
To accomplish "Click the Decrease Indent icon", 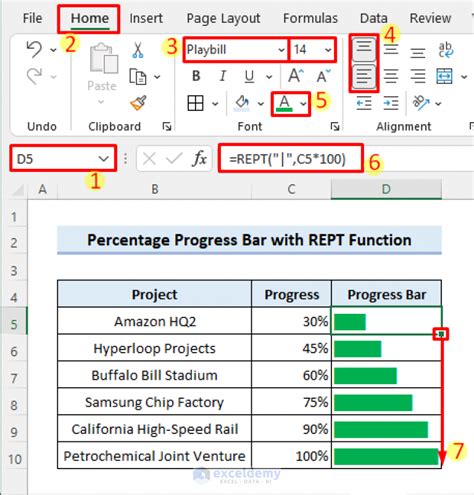I will [364, 103].
